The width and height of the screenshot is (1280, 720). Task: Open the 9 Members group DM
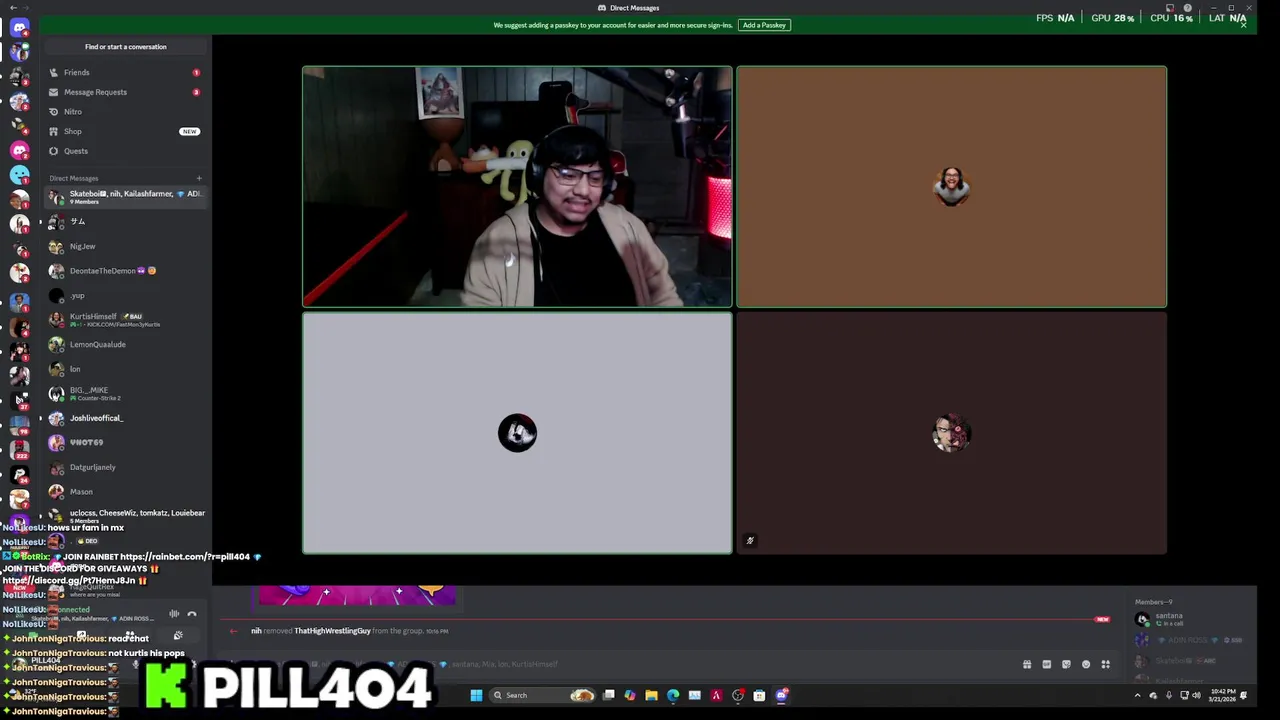pos(125,197)
